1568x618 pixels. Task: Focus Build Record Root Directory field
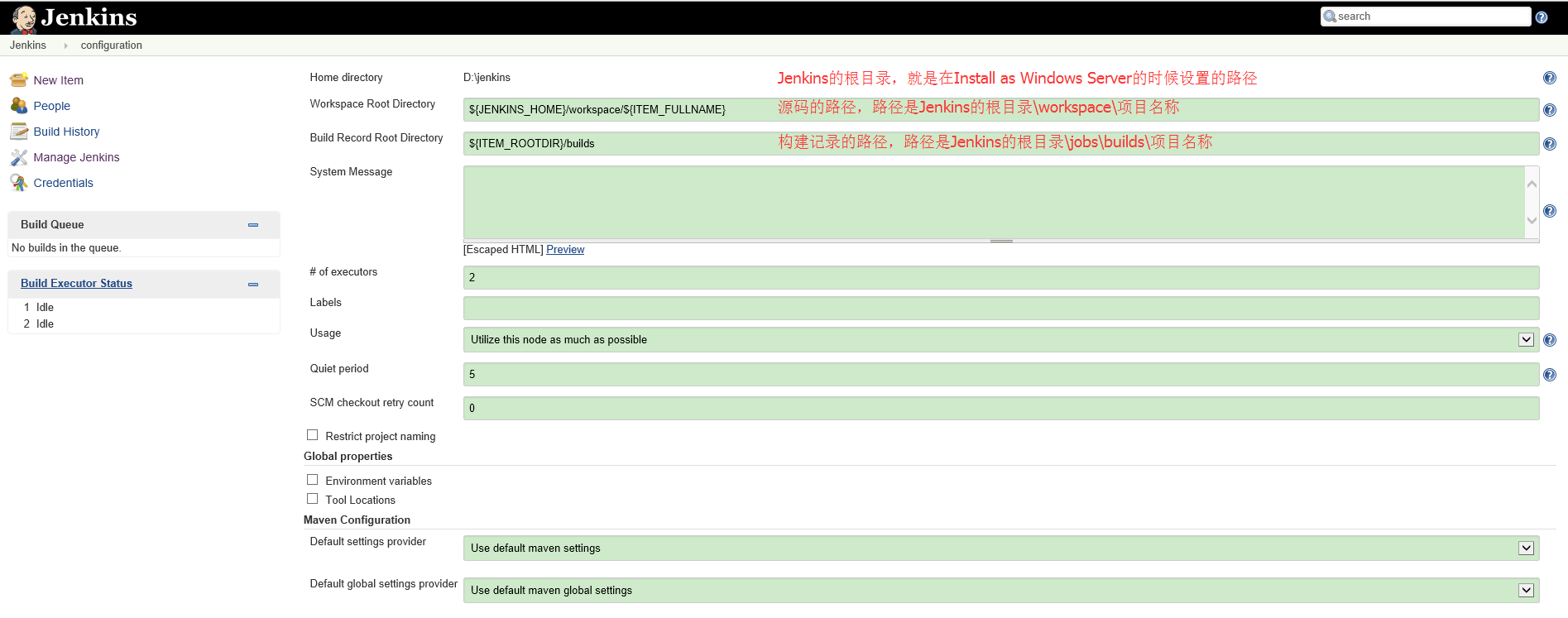coord(1001,143)
